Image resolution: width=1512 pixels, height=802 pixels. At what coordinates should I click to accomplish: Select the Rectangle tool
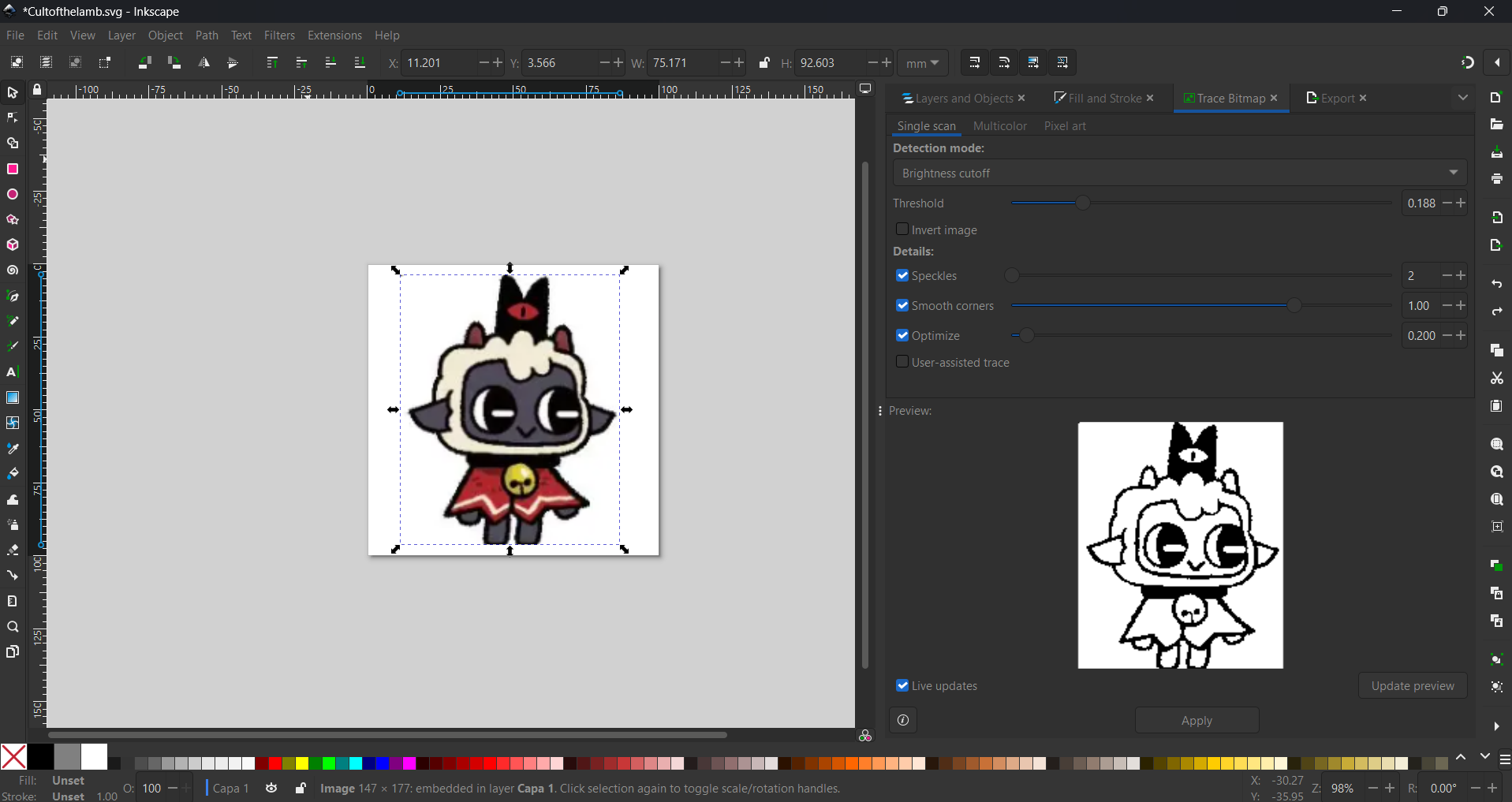click(13, 169)
